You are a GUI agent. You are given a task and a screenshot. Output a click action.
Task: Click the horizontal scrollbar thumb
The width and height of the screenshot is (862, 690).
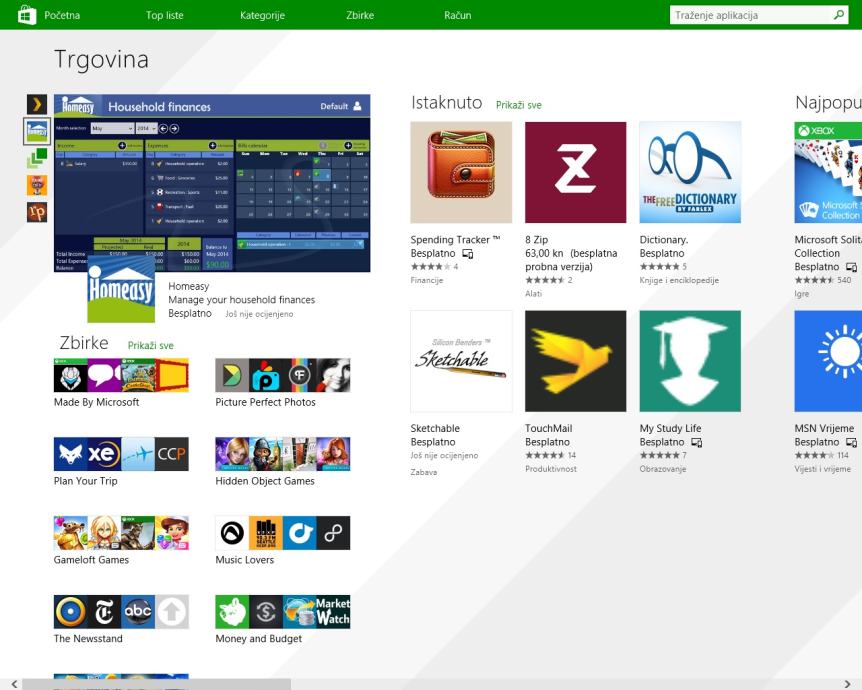click(x=156, y=684)
